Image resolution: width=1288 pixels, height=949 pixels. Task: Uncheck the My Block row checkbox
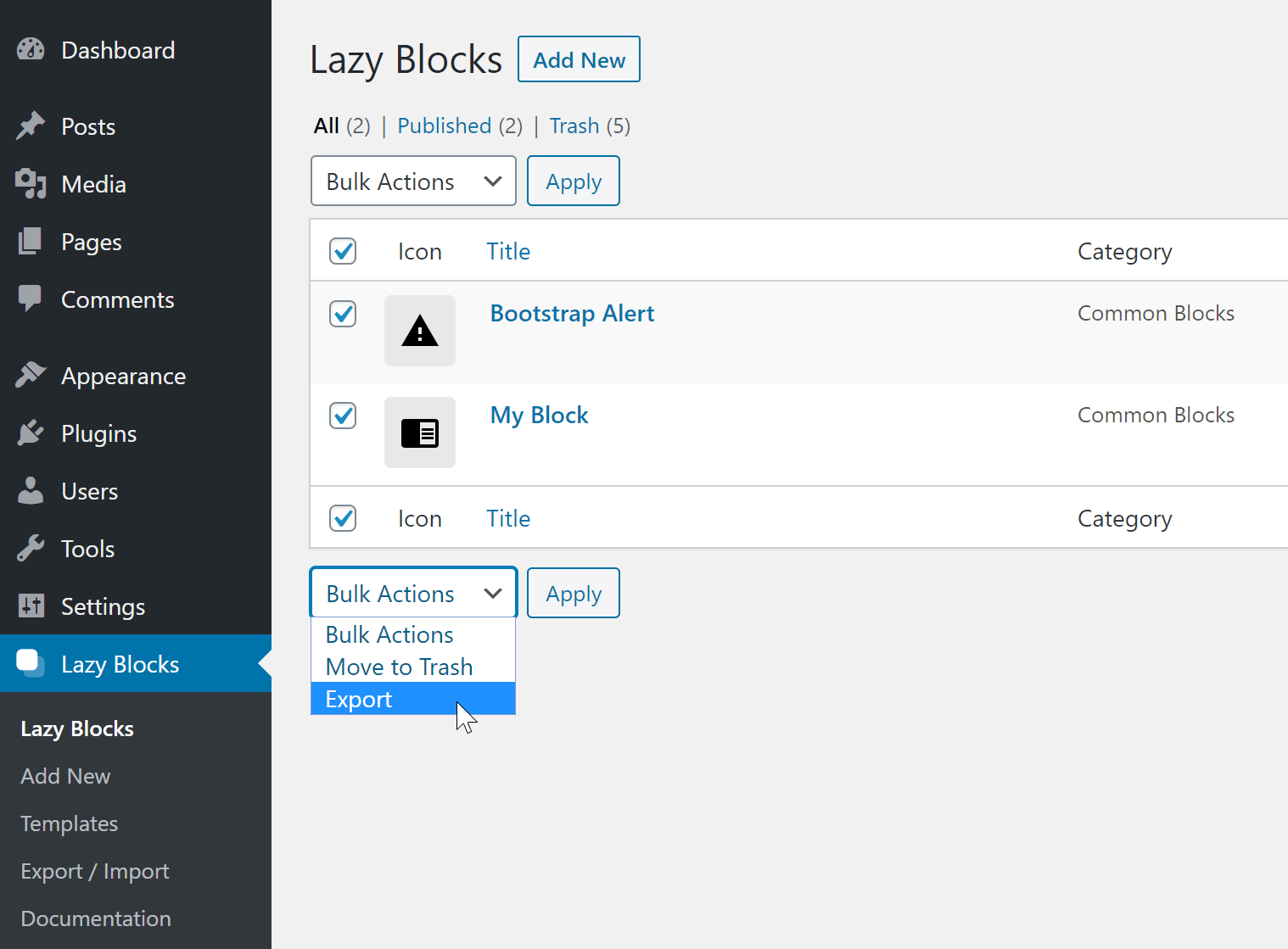coord(343,416)
